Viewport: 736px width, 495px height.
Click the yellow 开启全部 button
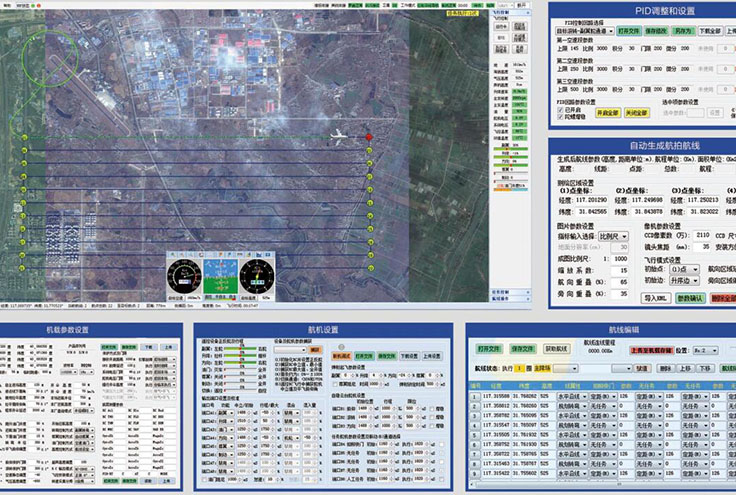(608, 113)
